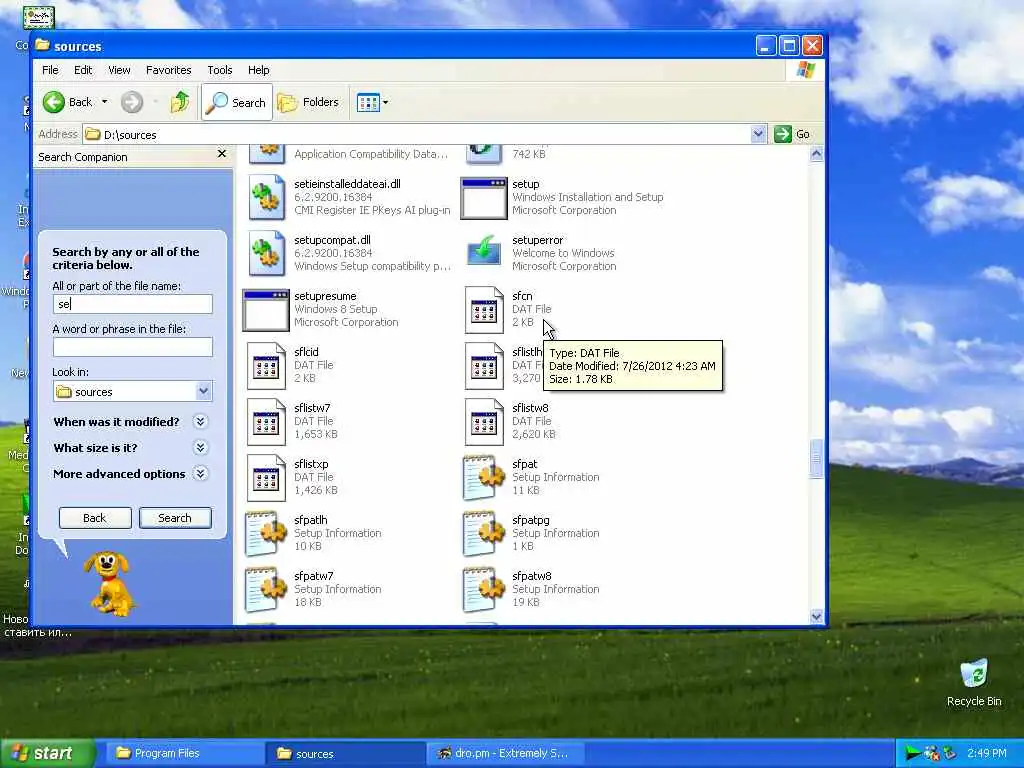Toggle the Search toolbar button
Image resolution: width=1024 pixels, height=768 pixels.
click(x=236, y=103)
